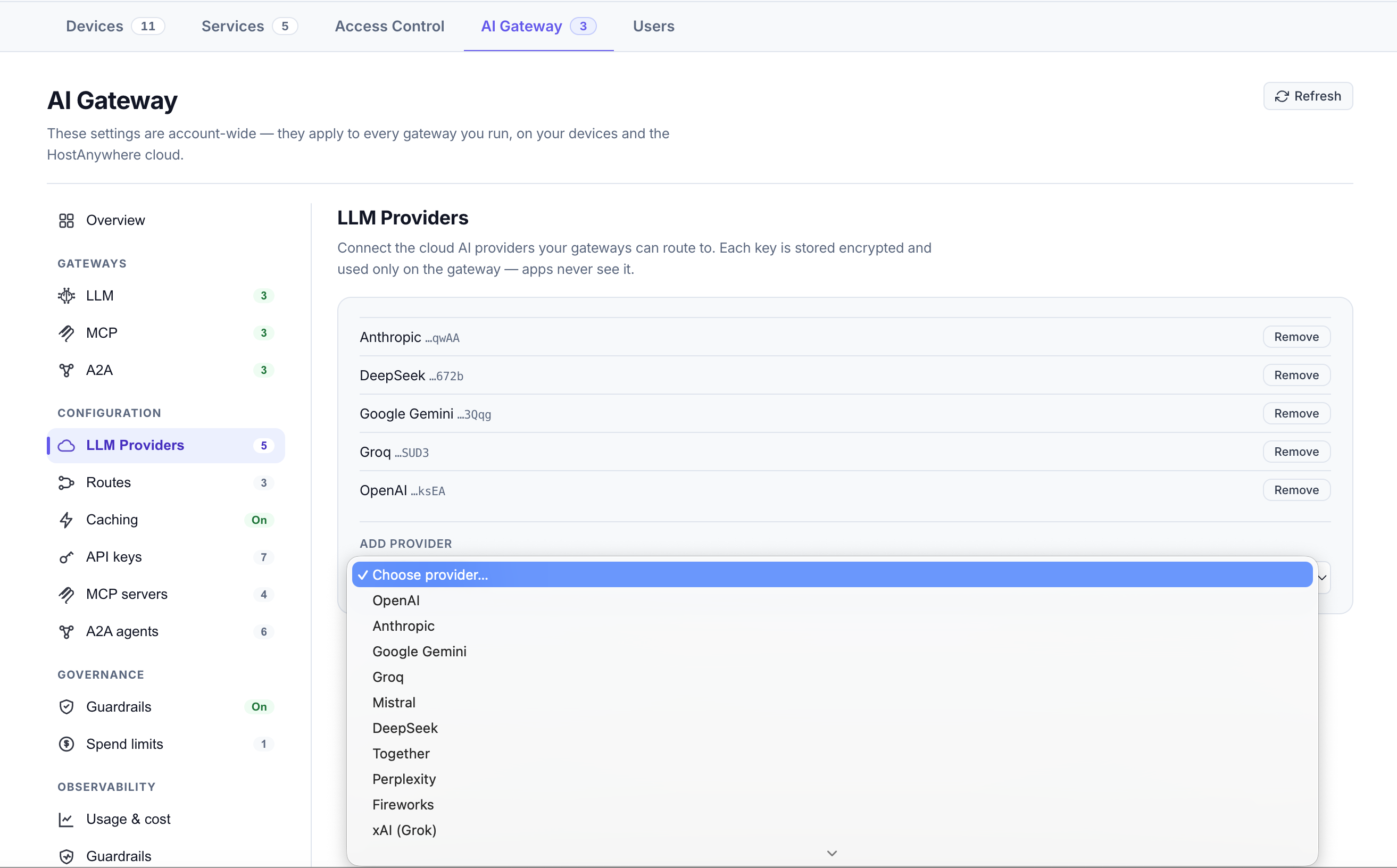Click the Anthropic key suffix '...qwAA'

point(442,339)
